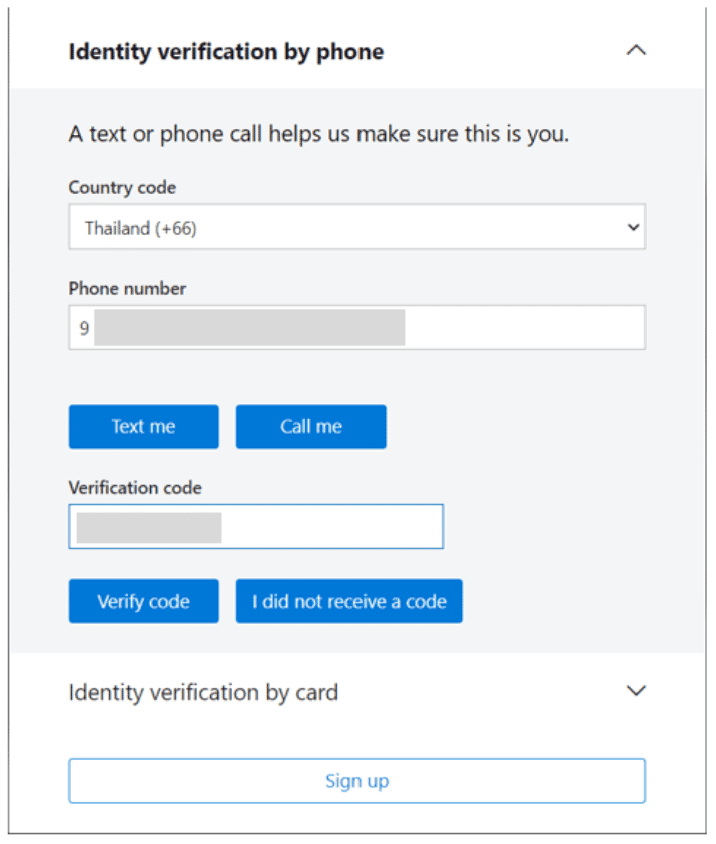Click the Identity verification by phone heading

pos(226,52)
